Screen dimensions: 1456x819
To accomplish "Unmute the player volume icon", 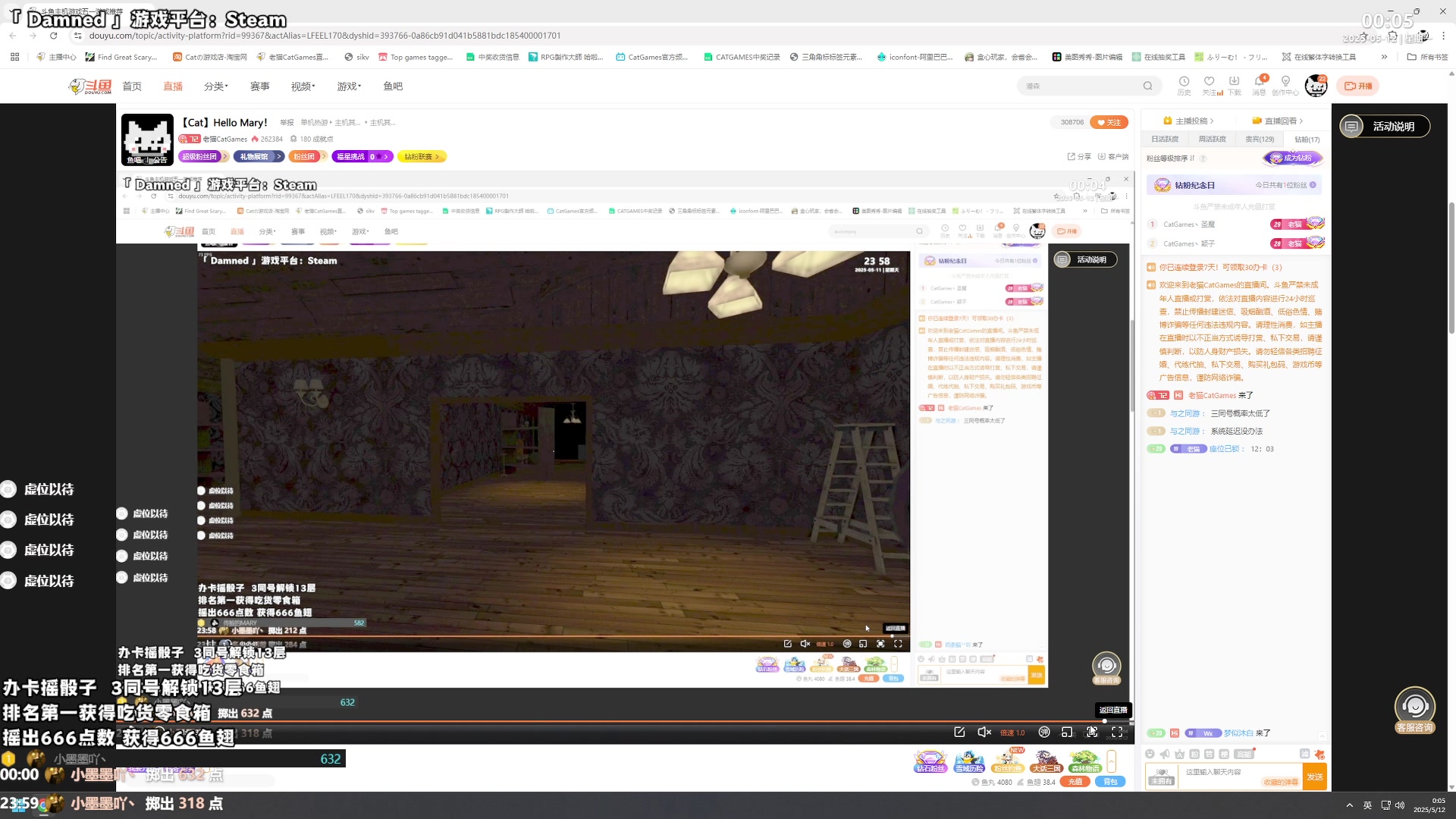I will [x=984, y=732].
